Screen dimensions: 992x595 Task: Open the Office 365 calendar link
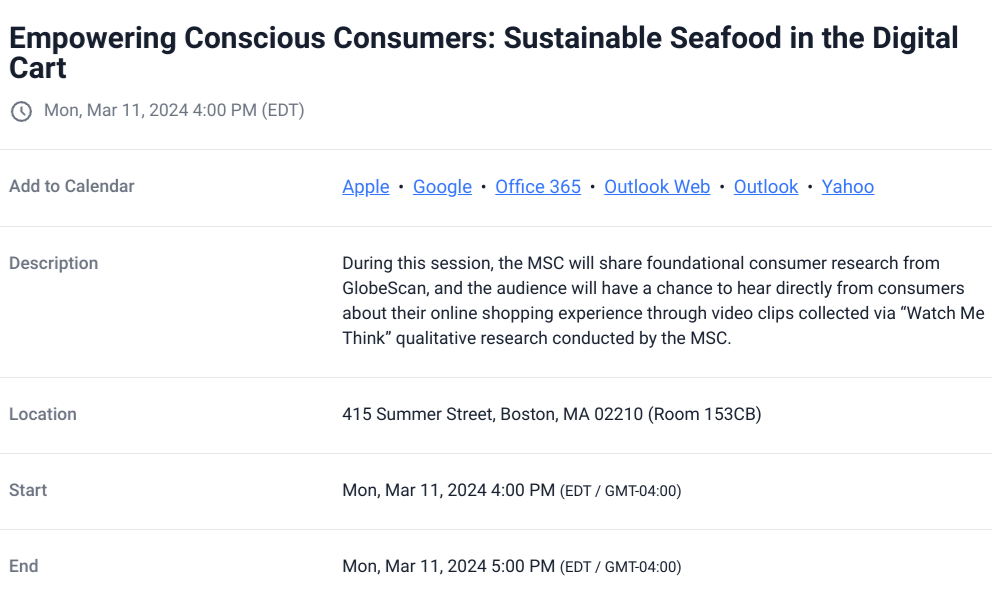tap(537, 187)
